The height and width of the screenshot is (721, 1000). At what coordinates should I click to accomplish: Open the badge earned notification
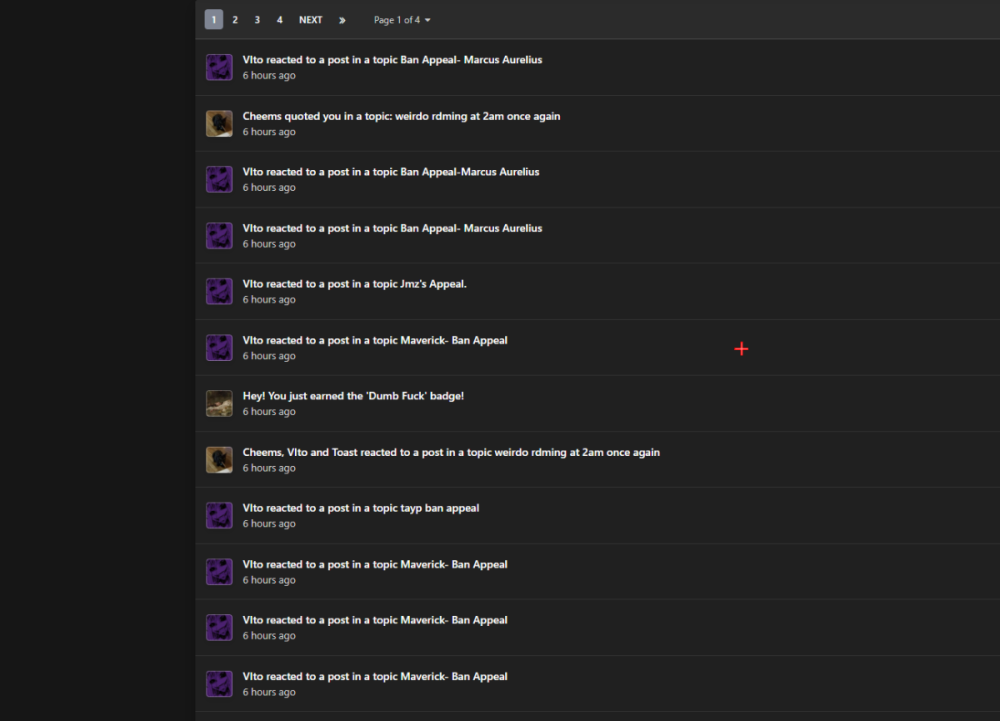(353, 396)
